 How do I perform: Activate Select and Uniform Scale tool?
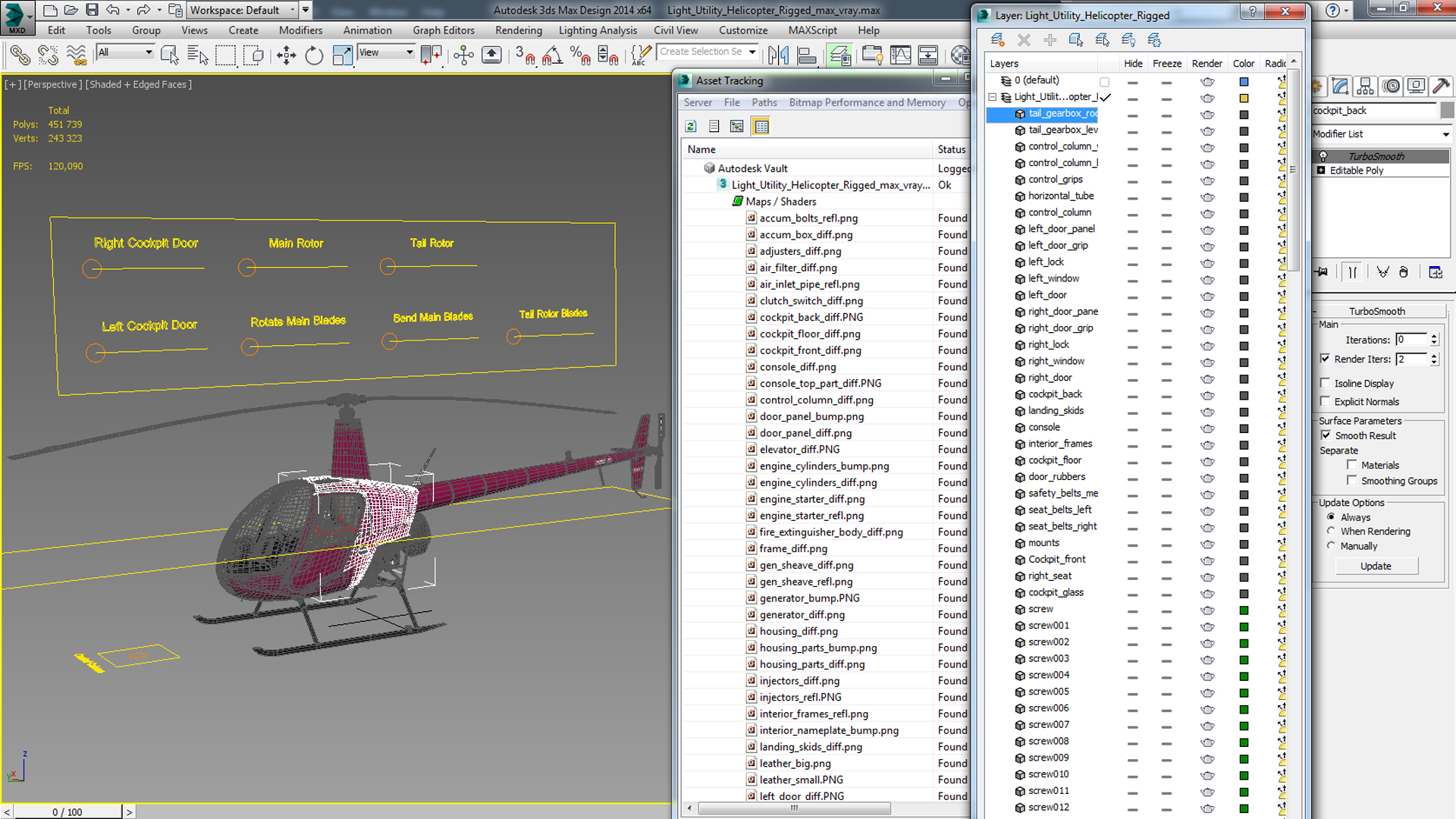tap(342, 55)
